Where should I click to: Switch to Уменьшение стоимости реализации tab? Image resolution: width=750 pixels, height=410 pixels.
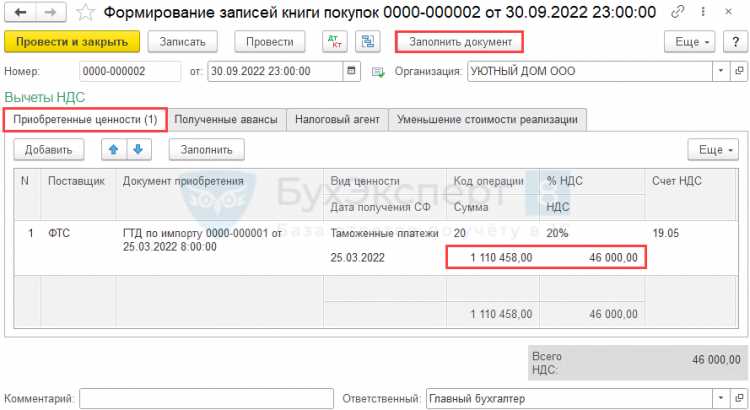click(487, 120)
